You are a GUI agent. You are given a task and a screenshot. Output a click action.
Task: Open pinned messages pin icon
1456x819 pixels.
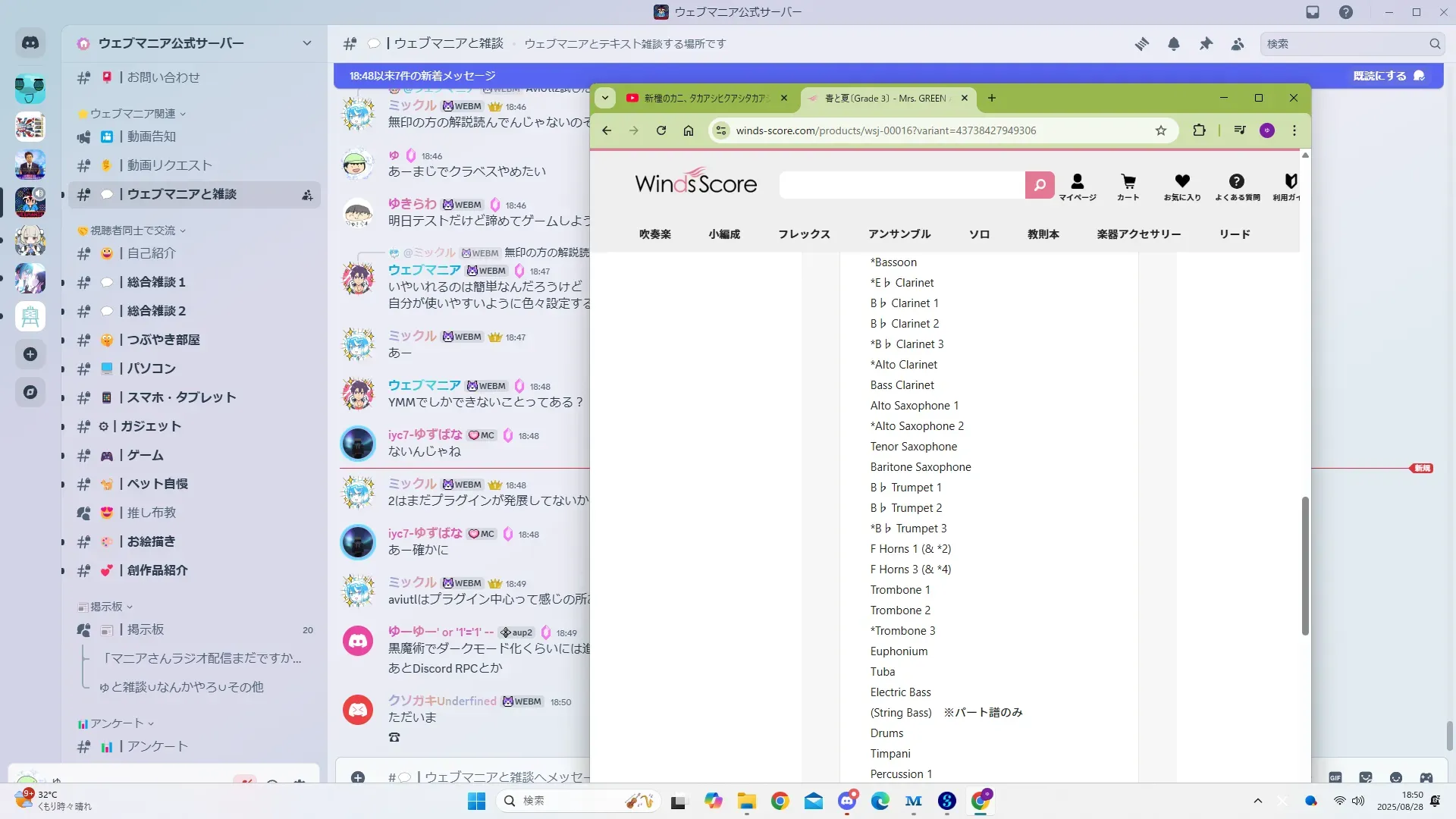[1206, 44]
